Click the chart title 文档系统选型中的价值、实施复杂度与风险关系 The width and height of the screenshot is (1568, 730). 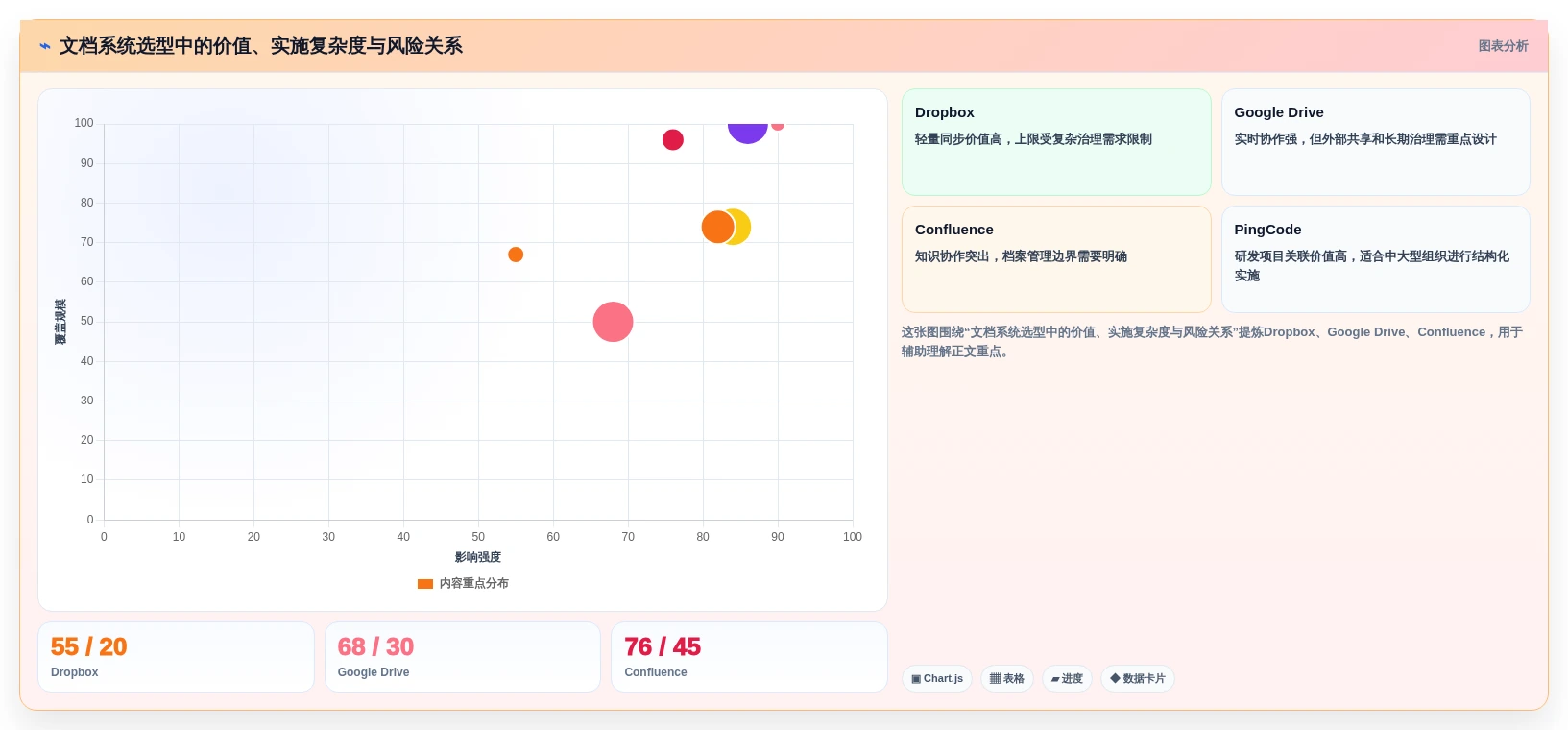point(261,46)
